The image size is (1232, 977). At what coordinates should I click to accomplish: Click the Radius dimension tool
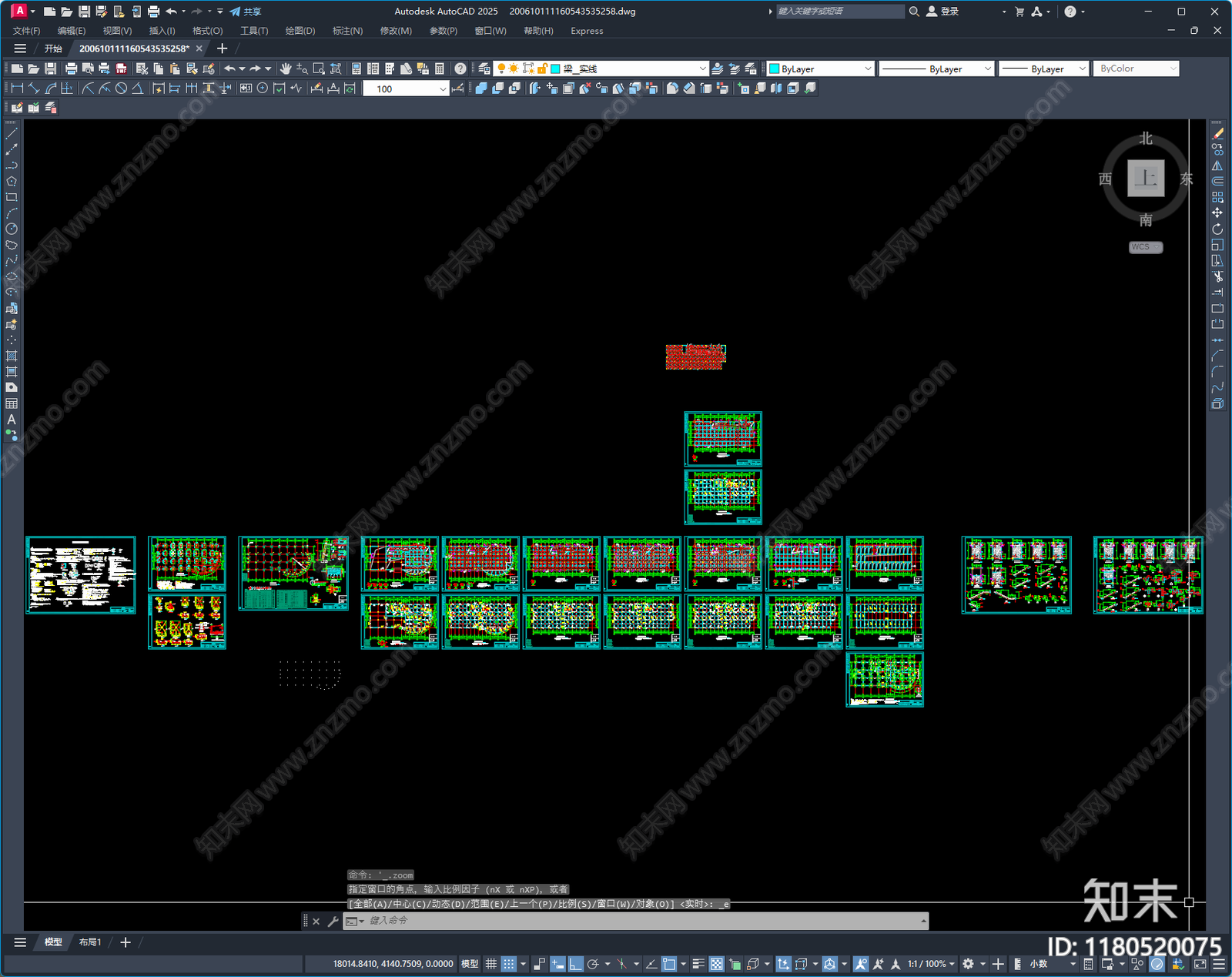point(88,89)
